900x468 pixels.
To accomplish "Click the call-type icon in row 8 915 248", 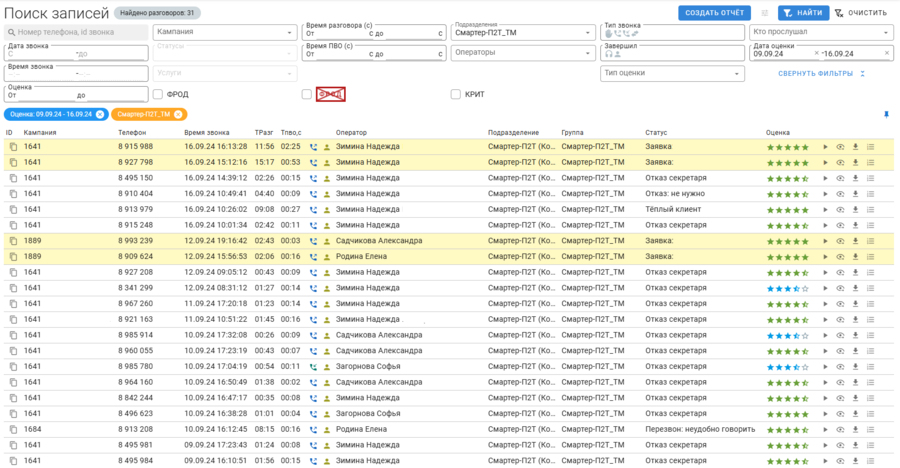I will [313, 226].
